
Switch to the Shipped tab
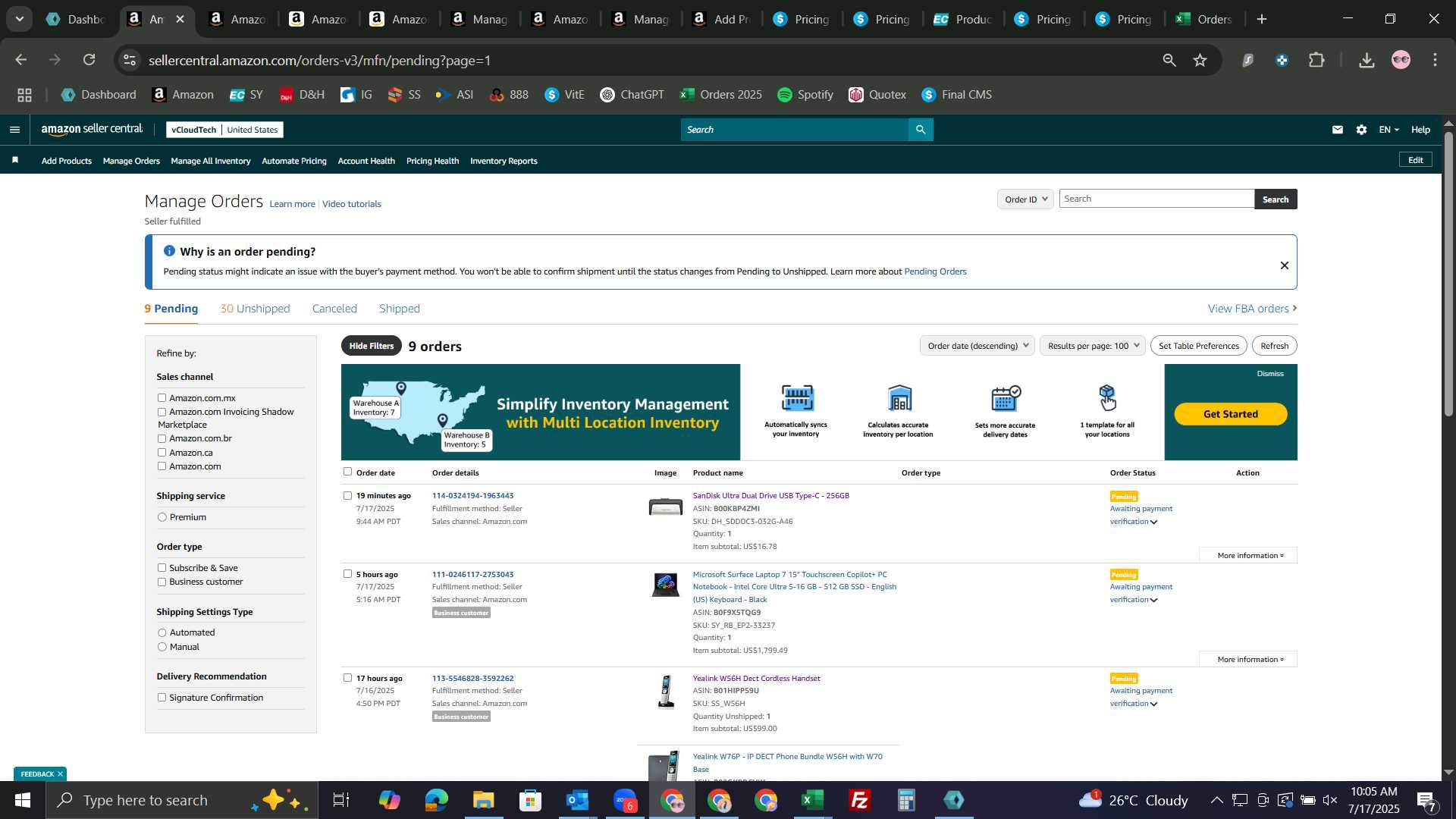[x=400, y=309]
